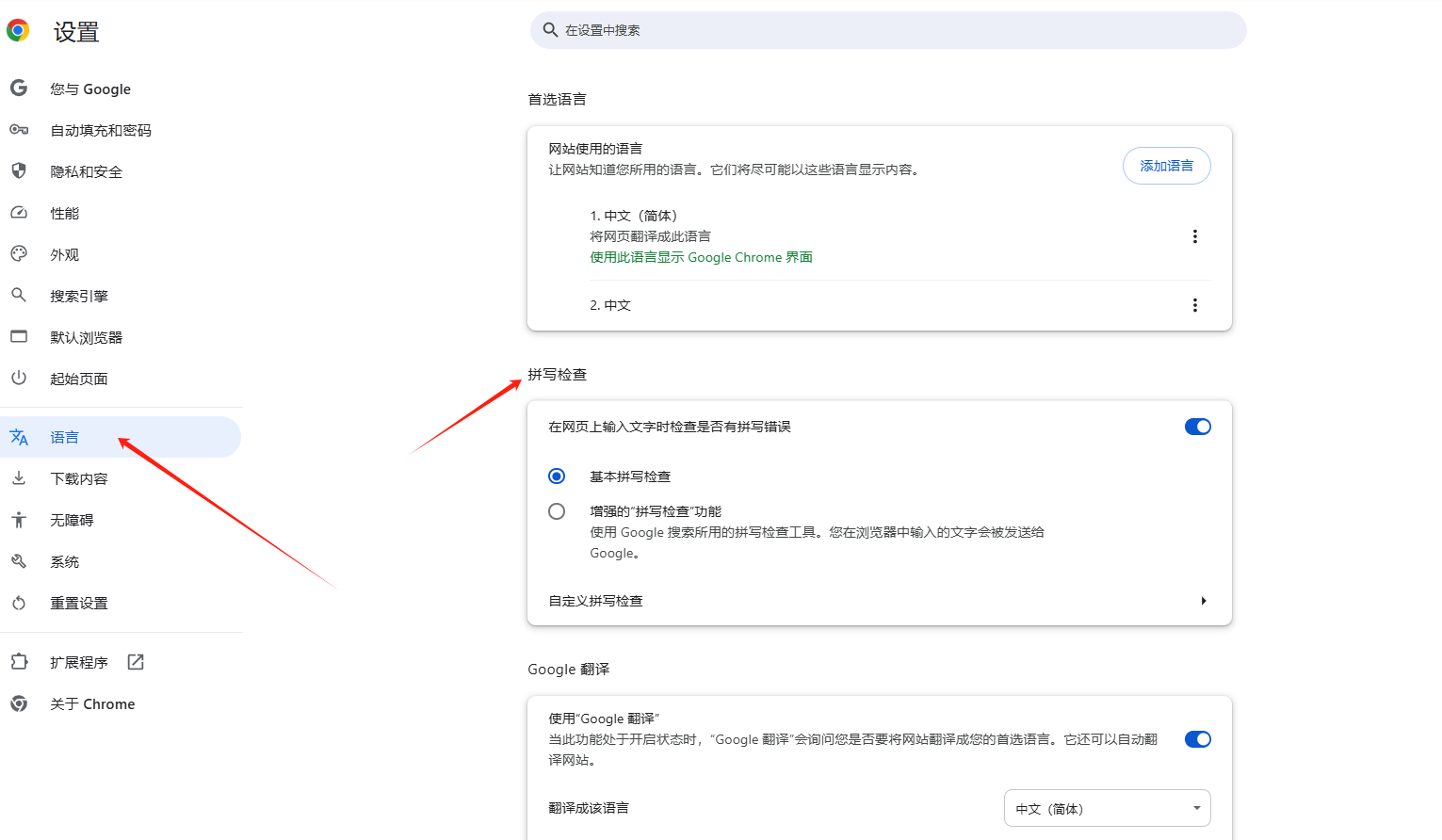This screenshot has height=840, width=1442.
Task: Select the 增强的“拼写检查”功能 radio button
Action: point(557,511)
